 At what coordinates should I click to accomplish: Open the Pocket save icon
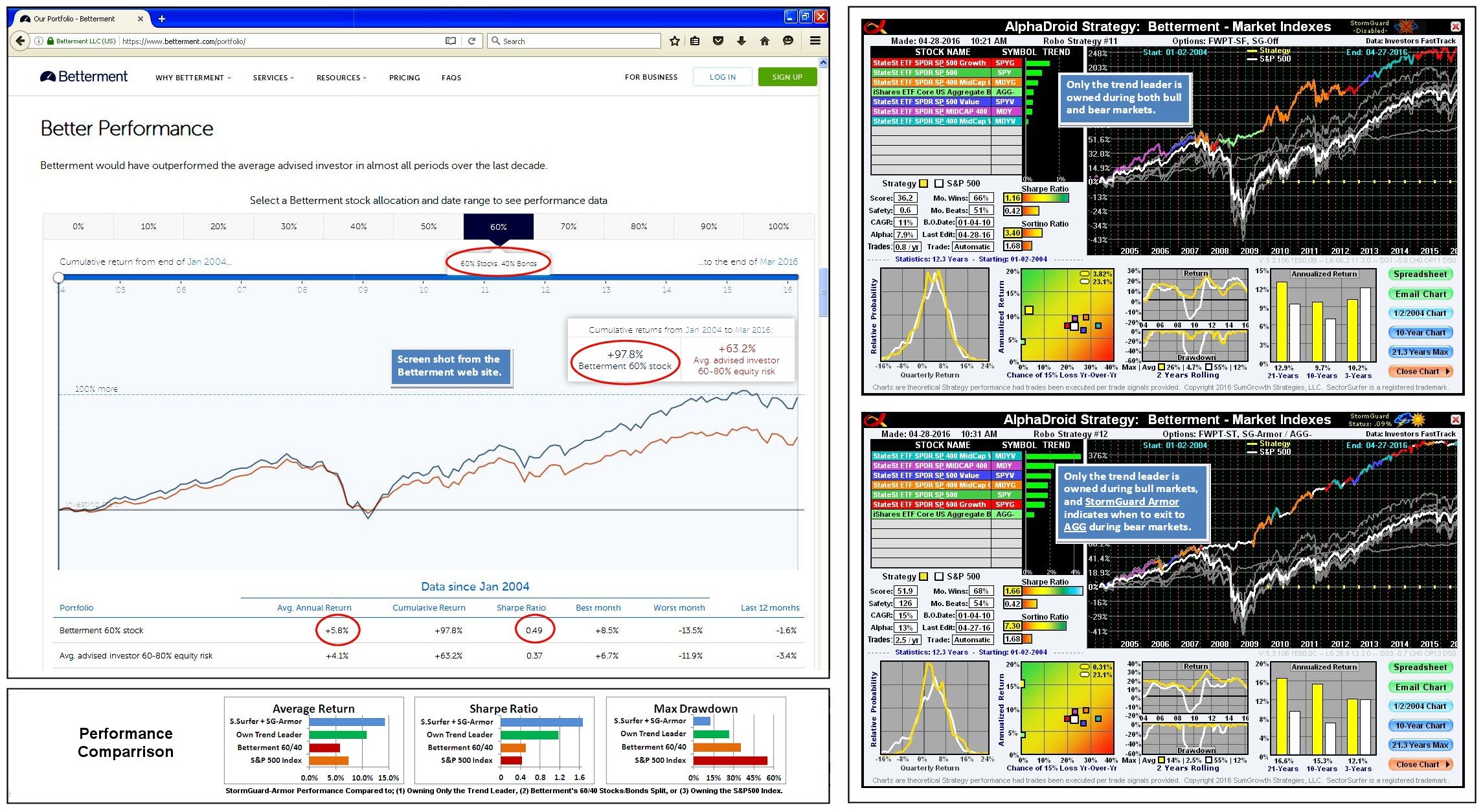click(718, 41)
